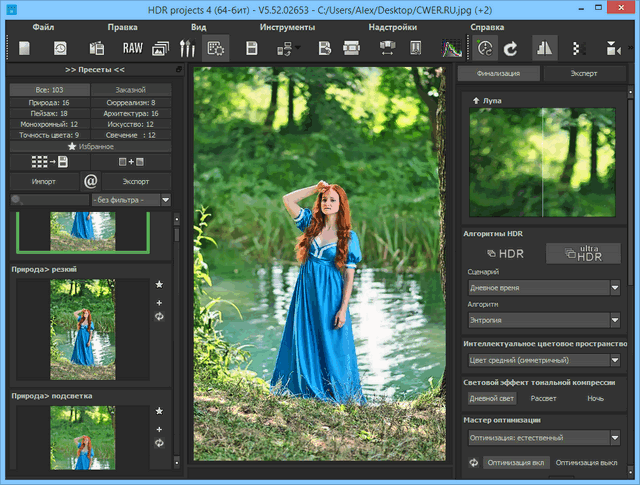Click refresh icon beside Природа> резкий preset
The image size is (640, 485).
tap(159, 316)
